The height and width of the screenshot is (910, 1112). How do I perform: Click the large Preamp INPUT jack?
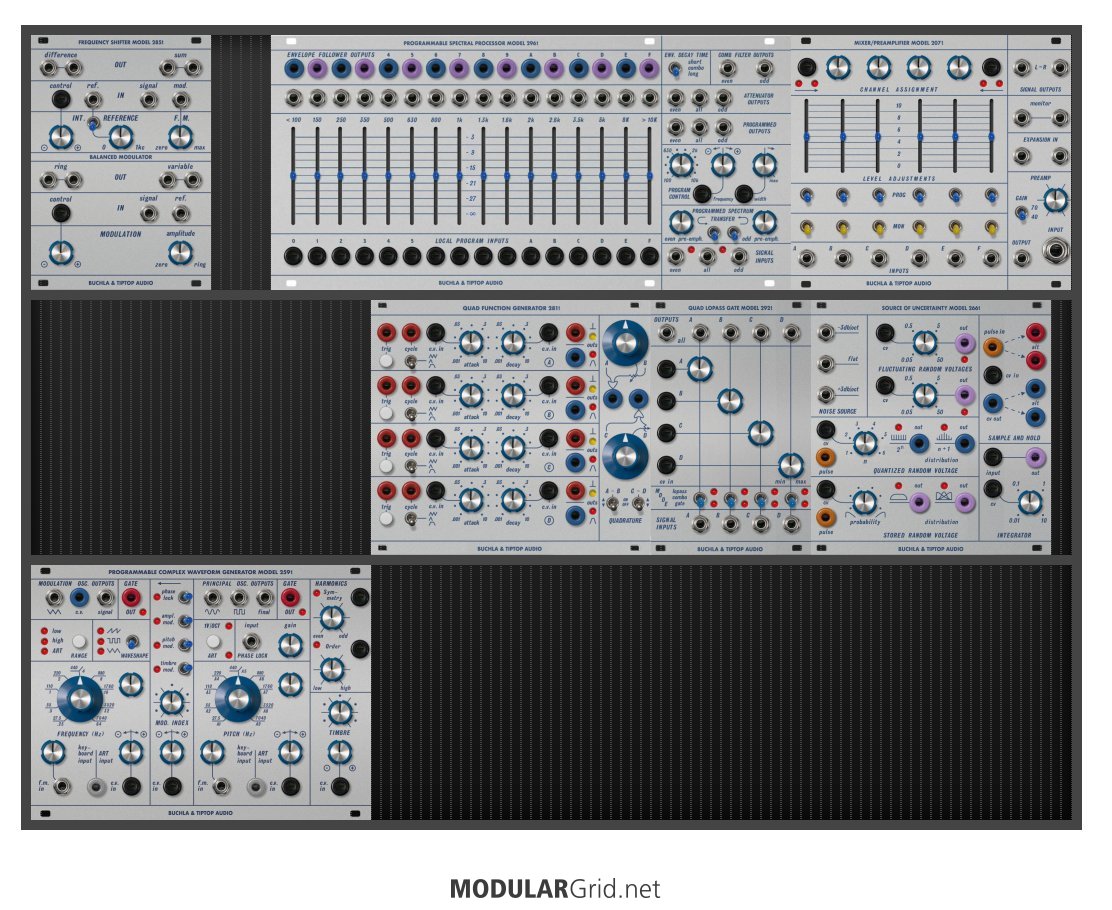1056,250
